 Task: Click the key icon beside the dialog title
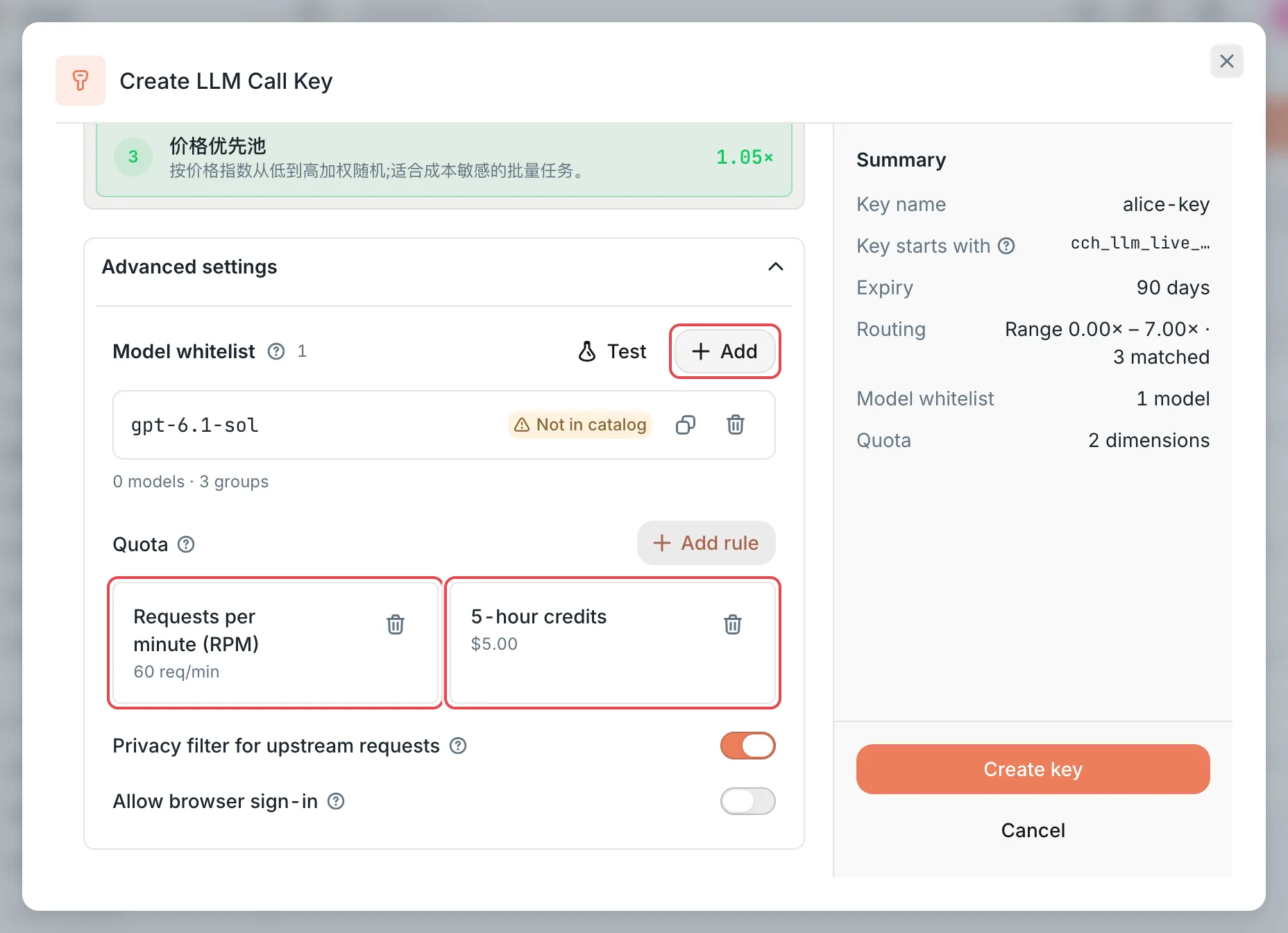click(80, 81)
